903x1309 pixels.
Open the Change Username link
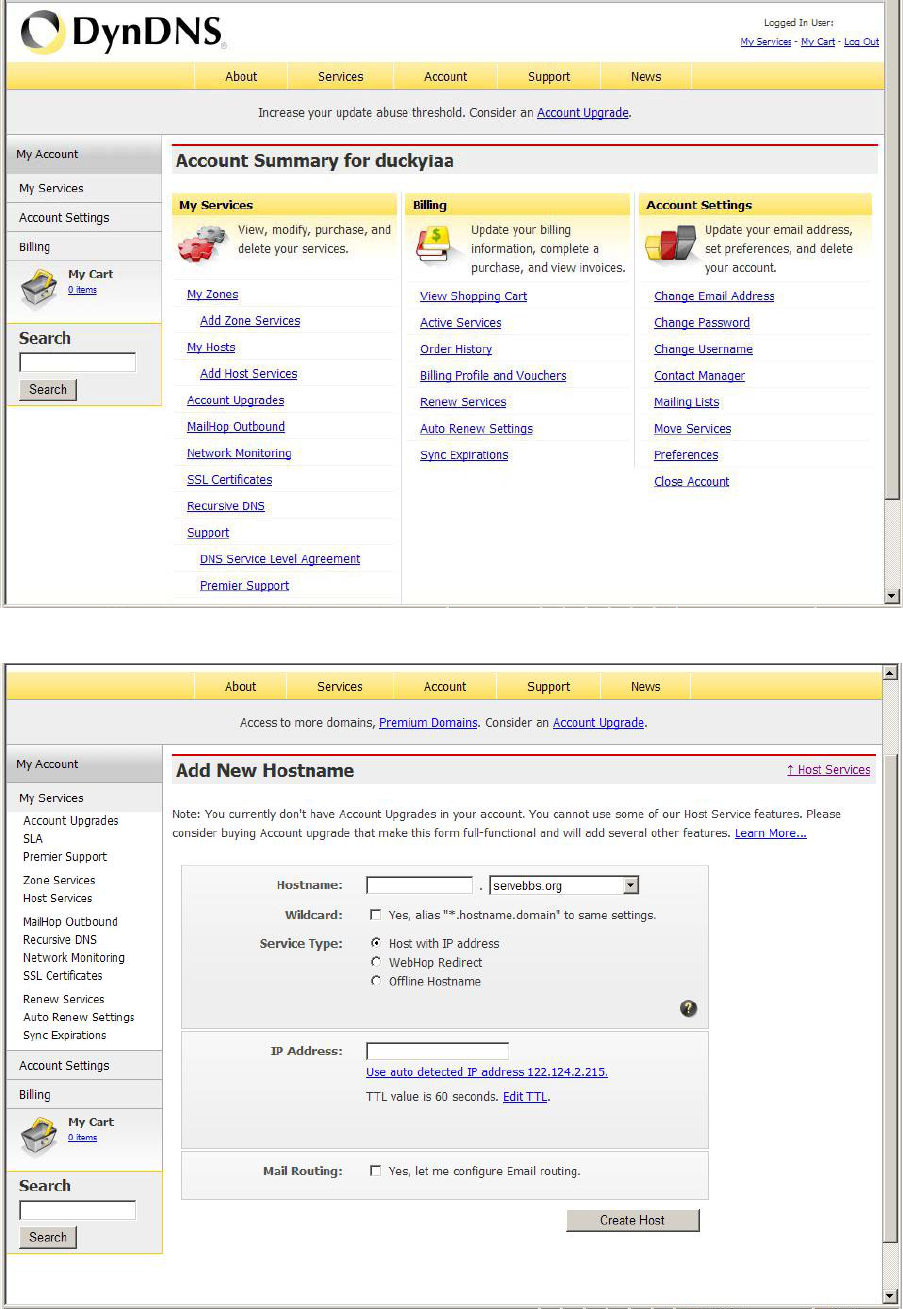pyautogui.click(x=703, y=349)
